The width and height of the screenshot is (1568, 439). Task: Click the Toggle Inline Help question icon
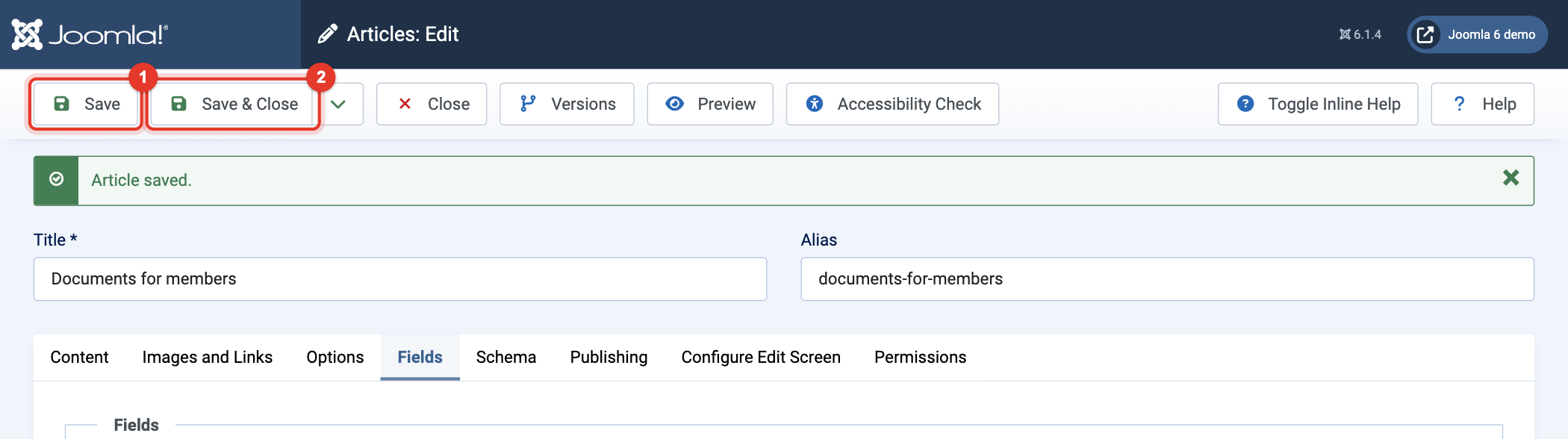1245,104
